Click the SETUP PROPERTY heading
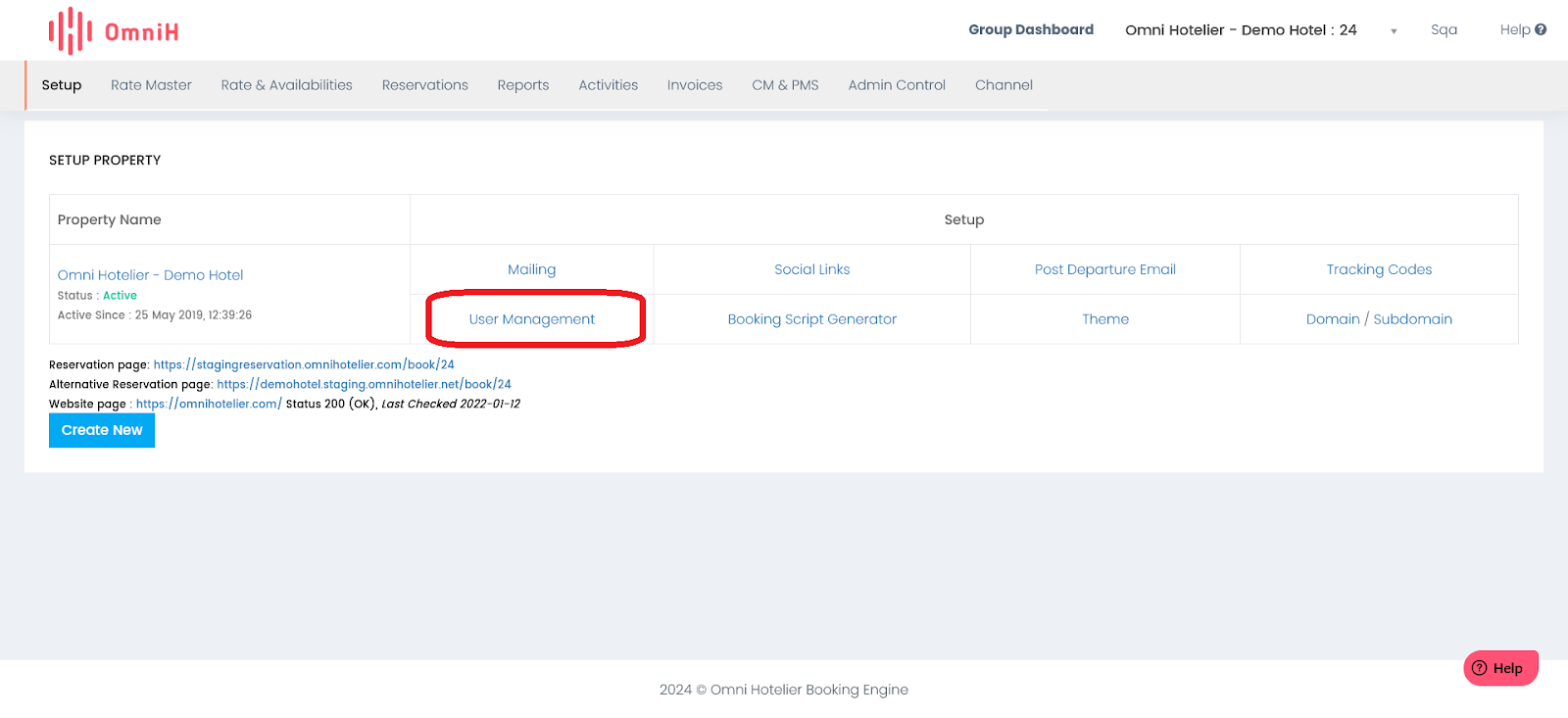The width and height of the screenshot is (1568, 718). tap(105, 160)
